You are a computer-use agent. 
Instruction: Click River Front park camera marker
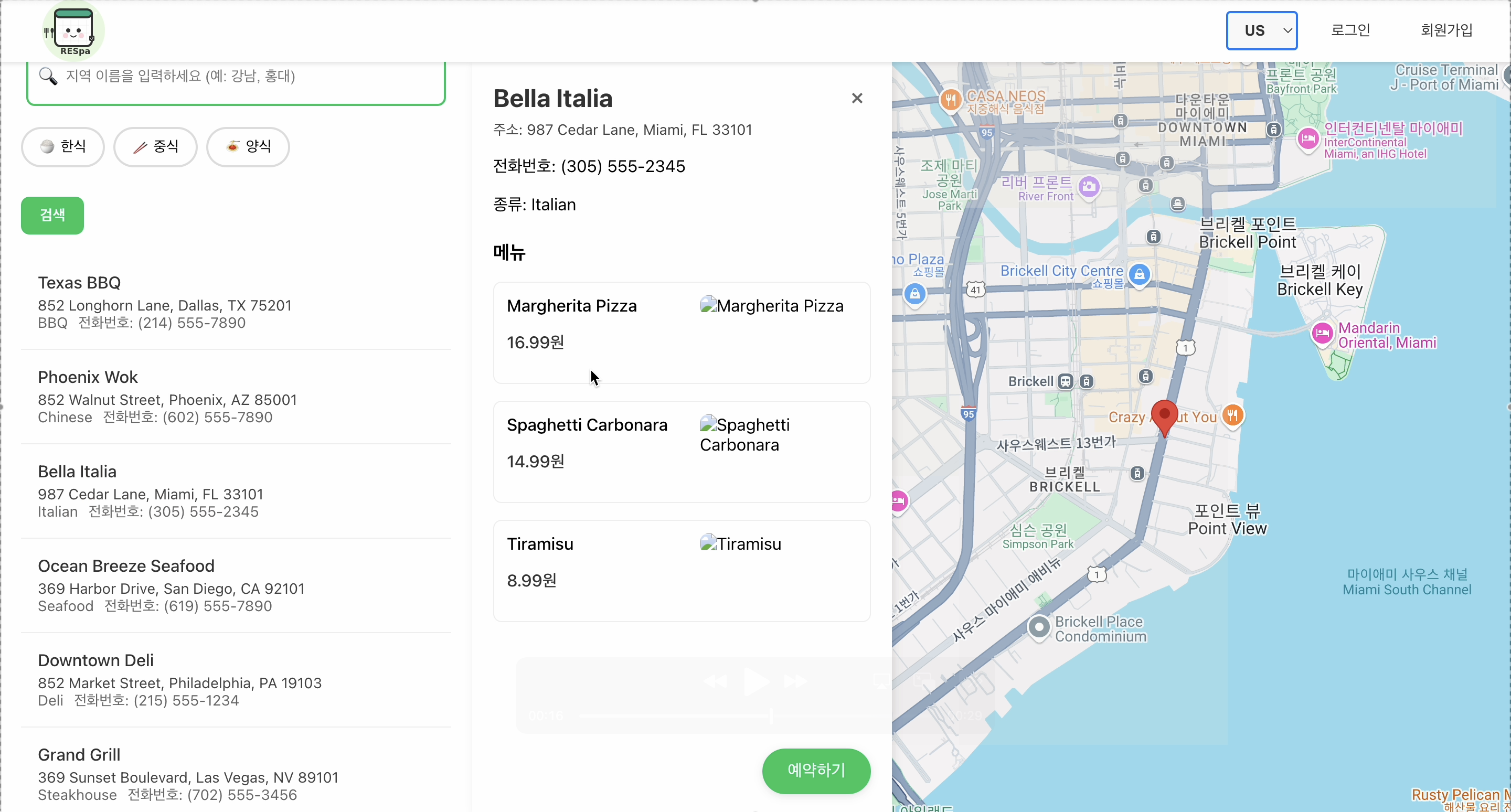1089,187
